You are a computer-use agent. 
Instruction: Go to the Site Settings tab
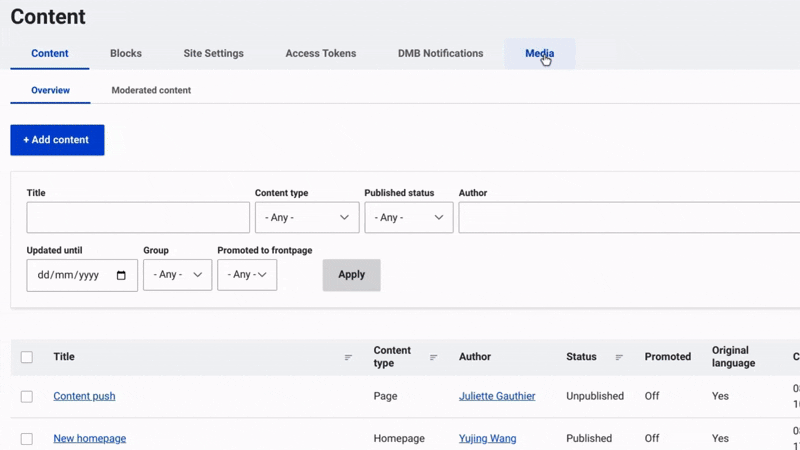pos(213,54)
